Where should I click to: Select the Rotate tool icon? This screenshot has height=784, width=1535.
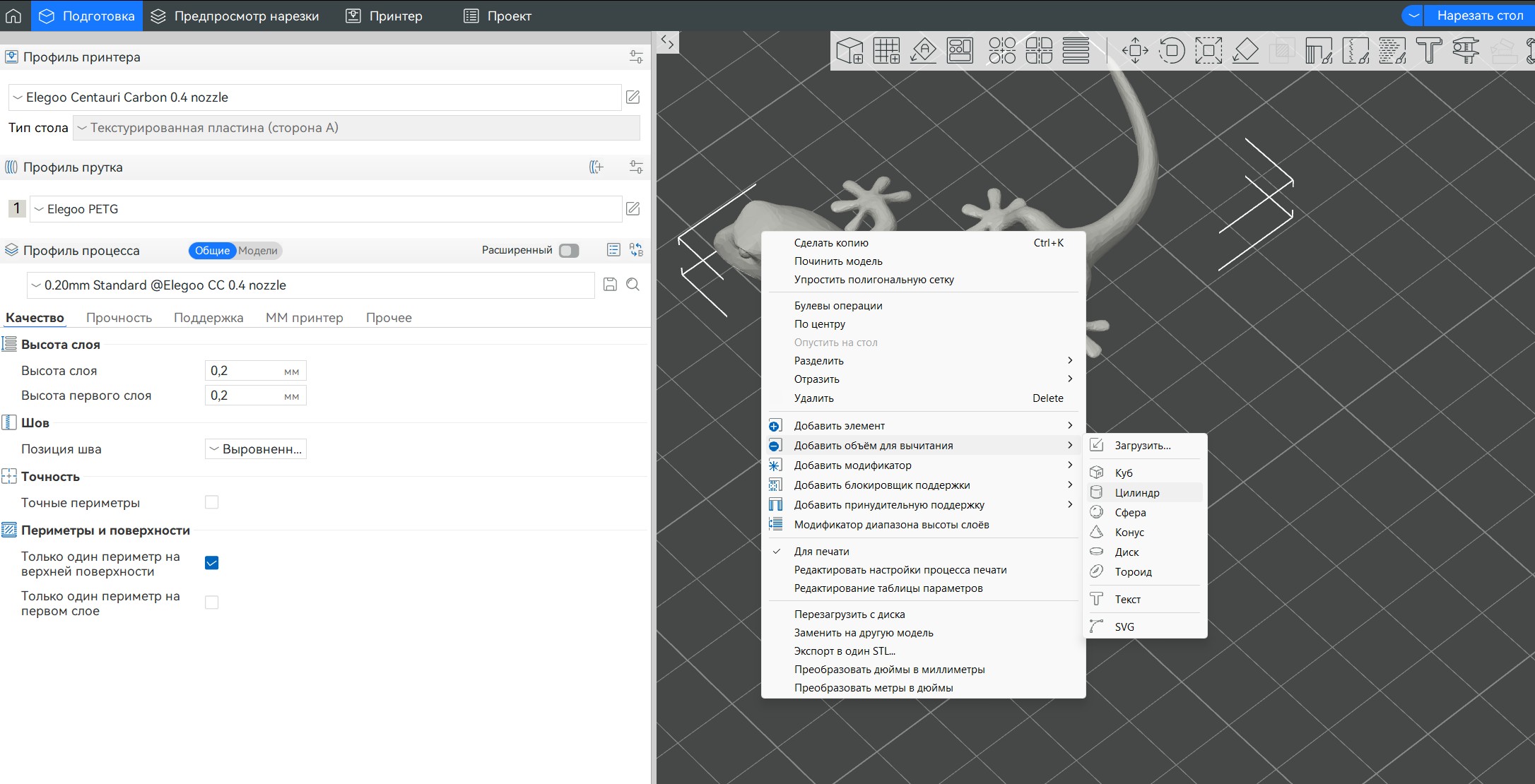tap(1172, 51)
